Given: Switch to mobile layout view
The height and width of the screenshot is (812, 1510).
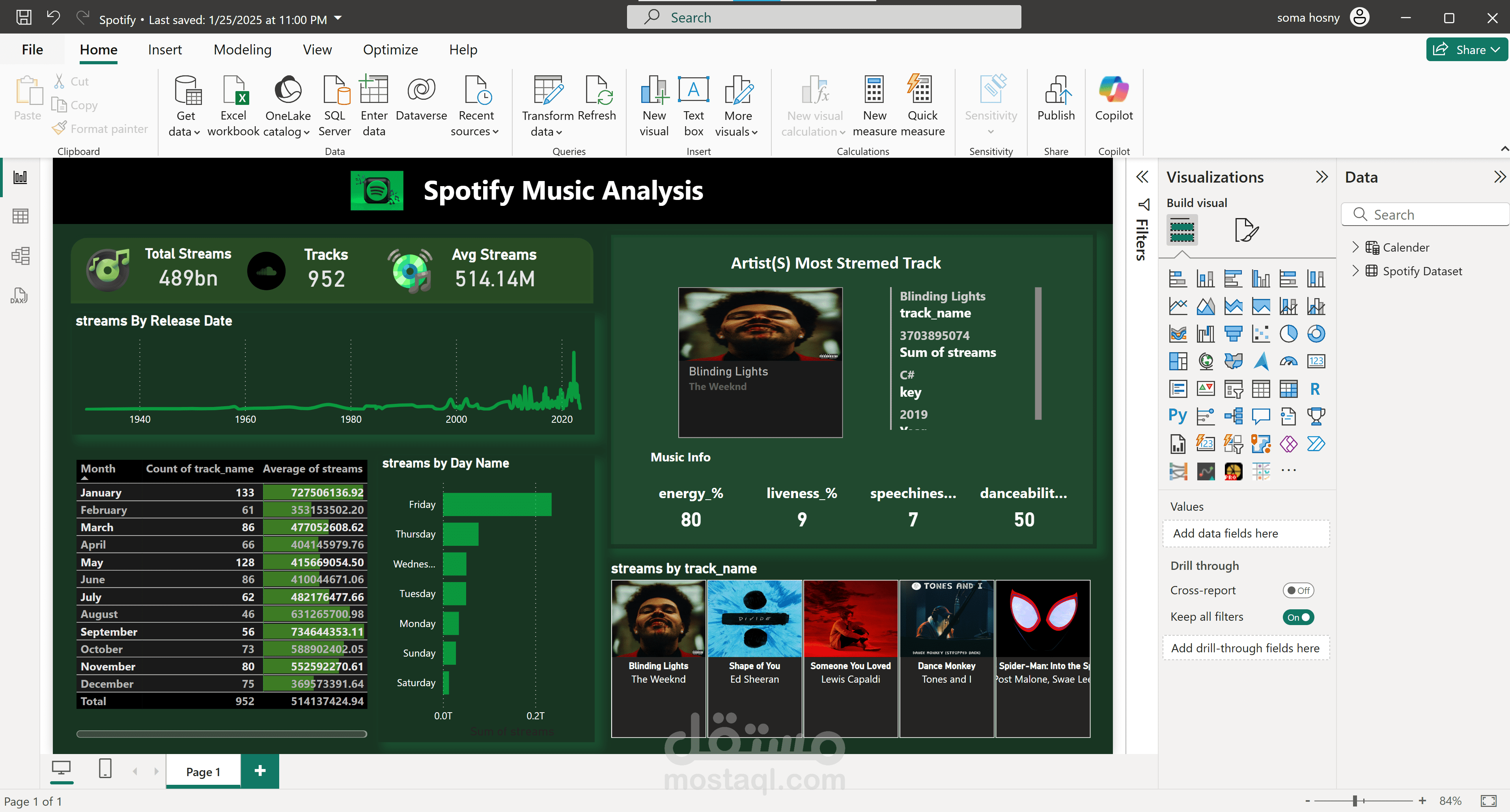Looking at the screenshot, I should 105,768.
